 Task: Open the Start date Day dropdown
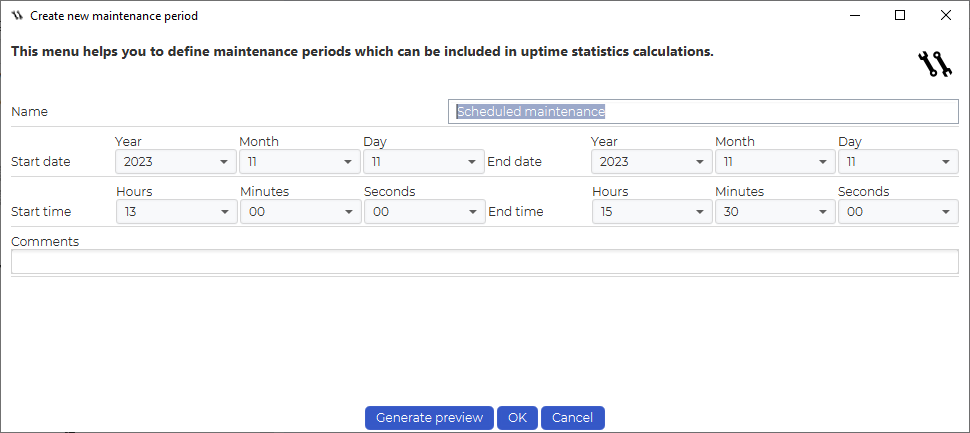pos(424,162)
